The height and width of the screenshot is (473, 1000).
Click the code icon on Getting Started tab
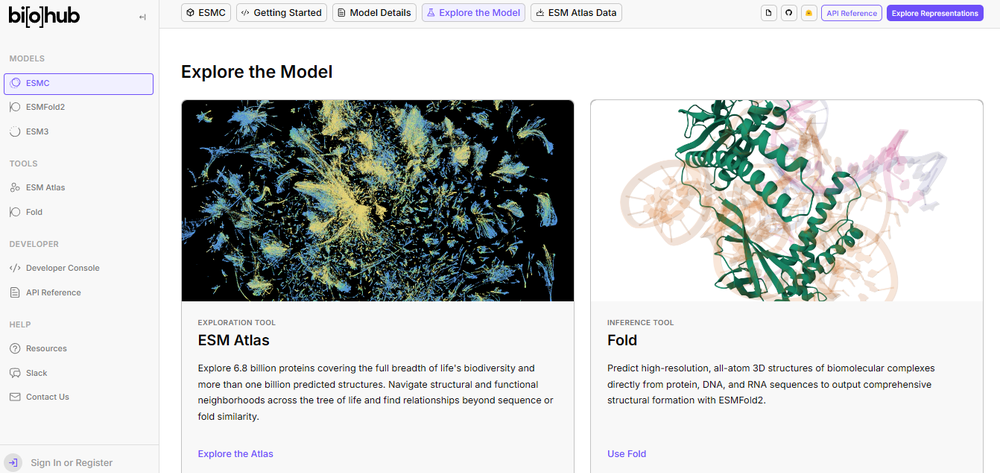(x=245, y=13)
